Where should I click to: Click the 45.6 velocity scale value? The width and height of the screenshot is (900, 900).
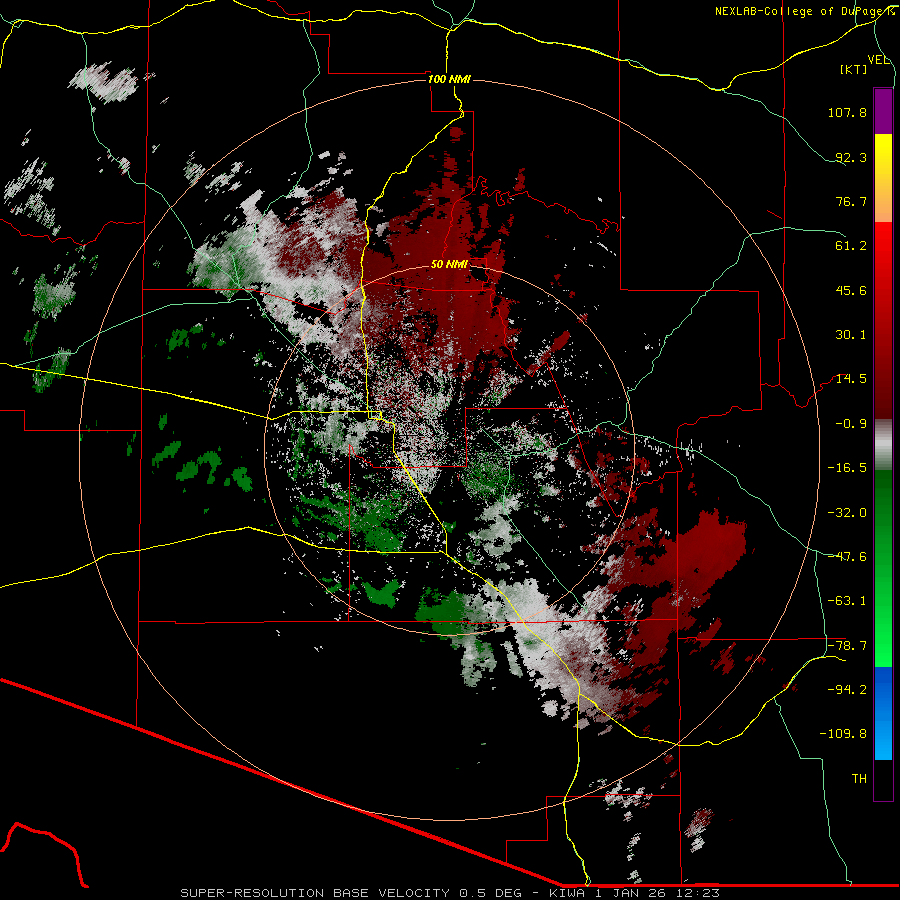tap(851, 290)
